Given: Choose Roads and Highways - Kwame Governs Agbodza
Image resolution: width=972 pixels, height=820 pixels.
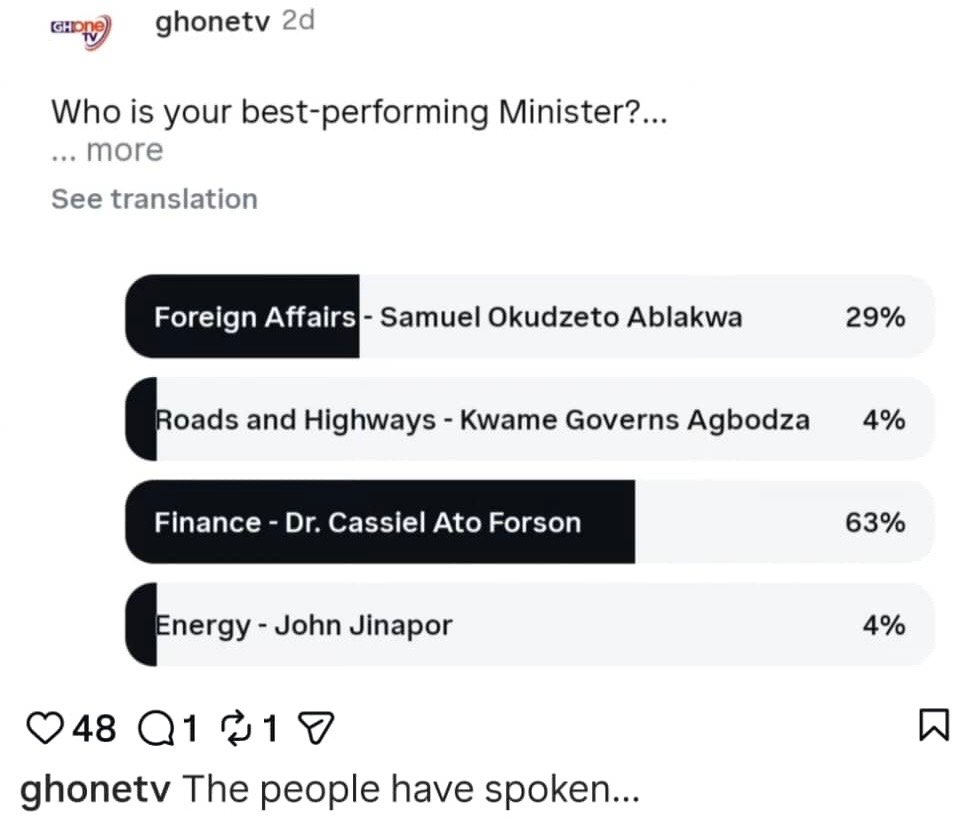Looking at the screenshot, I should point(529,420).
